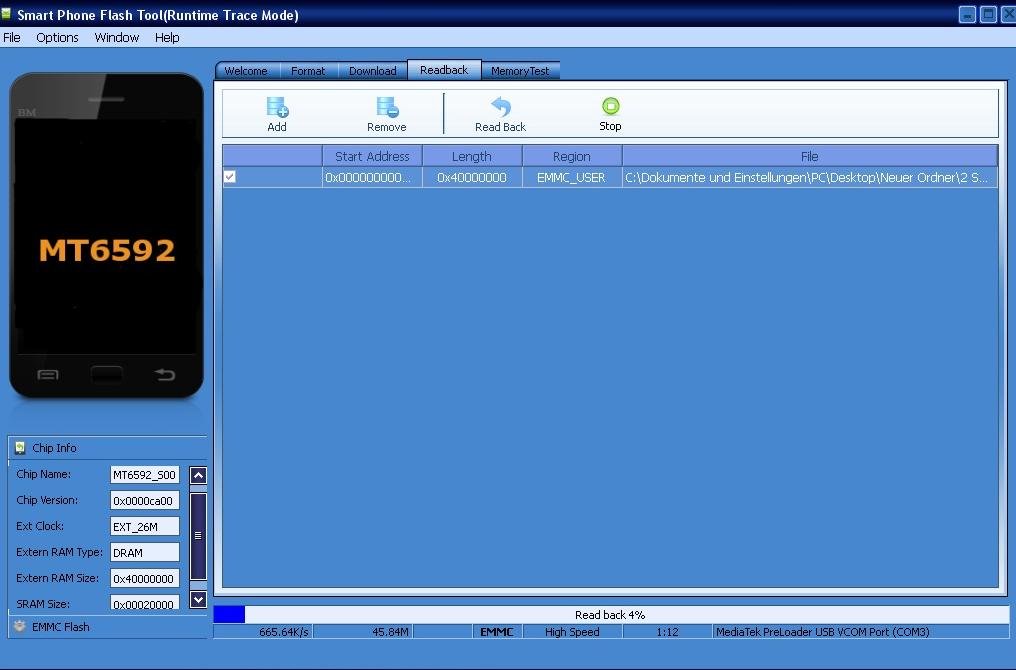Screen dimensions: 1016x670
Task: Switch to the Download tab
Action: pos(373,71)
